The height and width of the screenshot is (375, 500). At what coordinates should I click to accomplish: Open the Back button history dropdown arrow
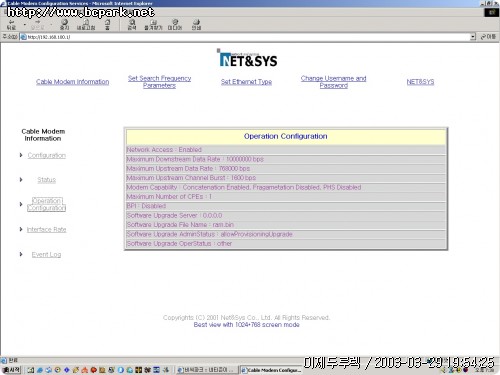pos(25,25)
